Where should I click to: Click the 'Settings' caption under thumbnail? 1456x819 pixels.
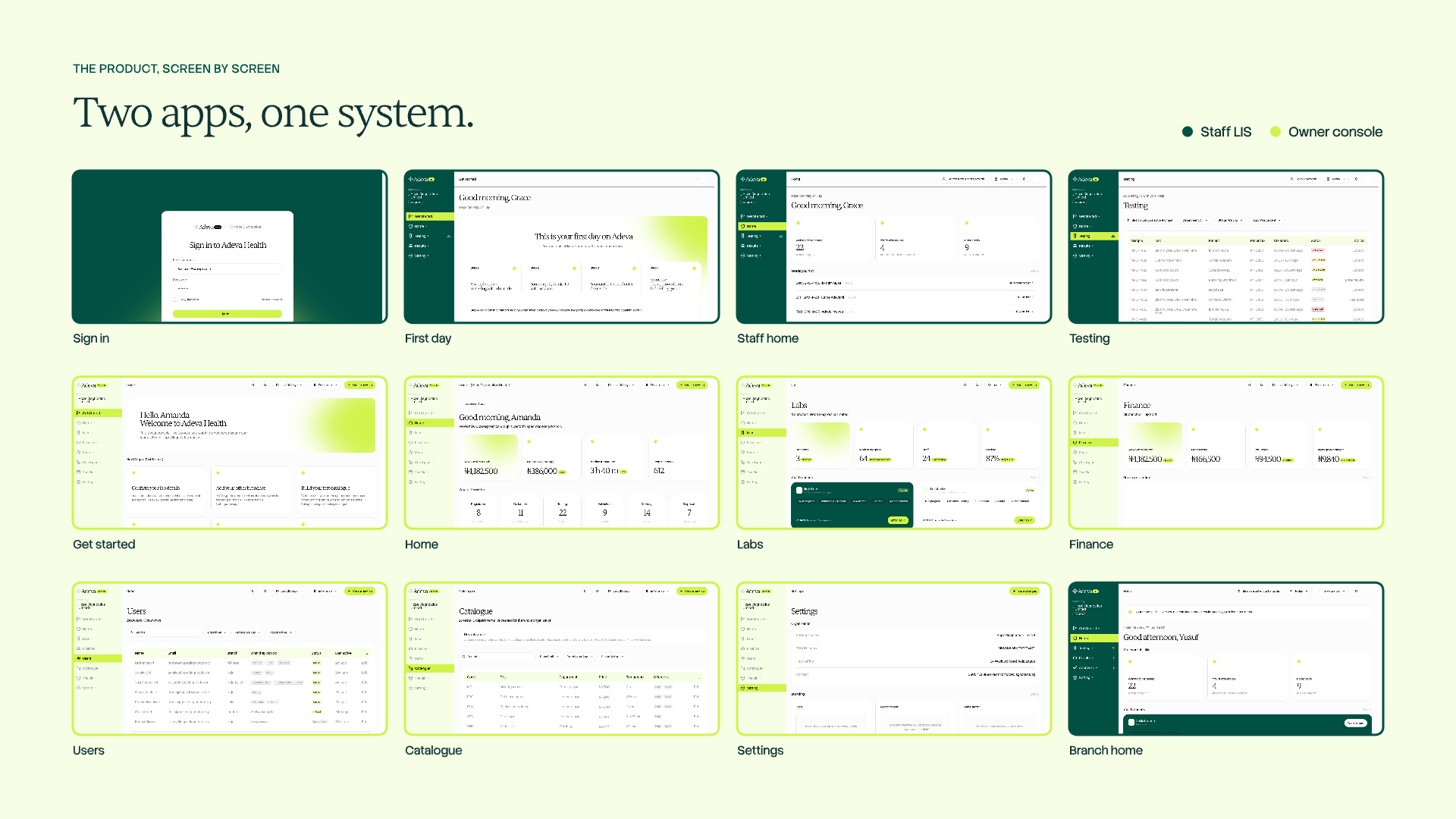pos(760,751)
